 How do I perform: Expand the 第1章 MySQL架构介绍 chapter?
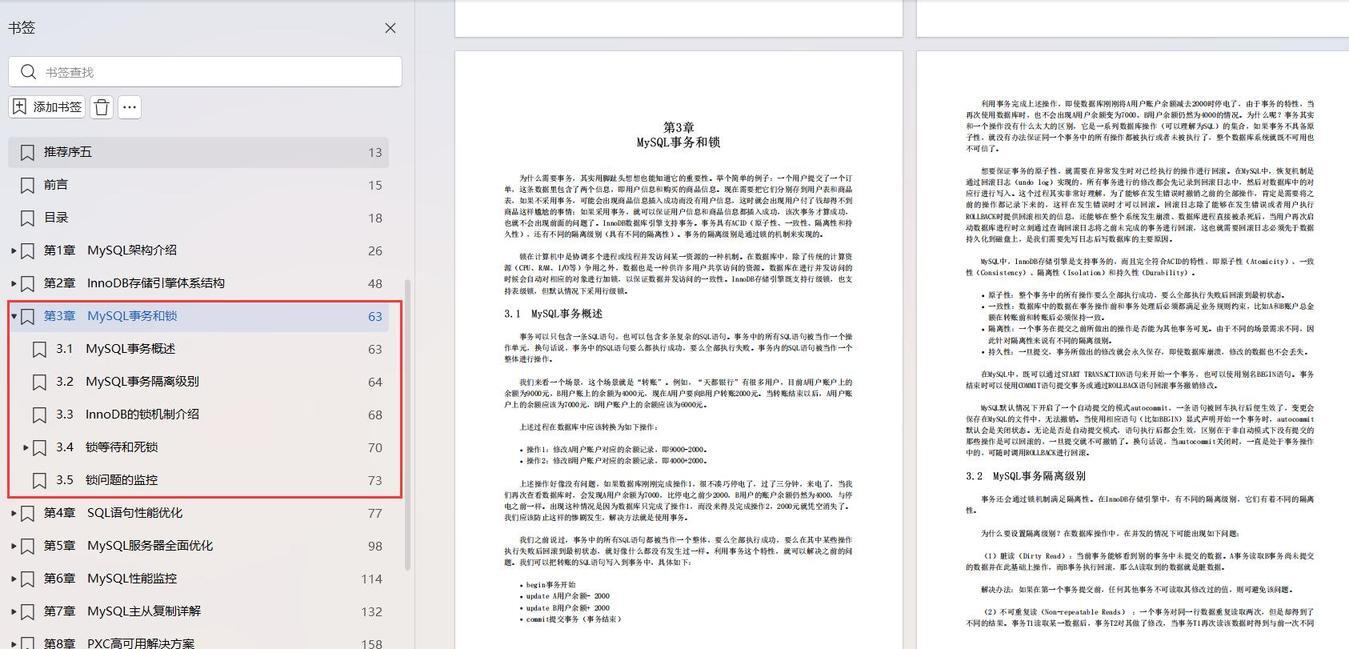click(x=13, y=251)
